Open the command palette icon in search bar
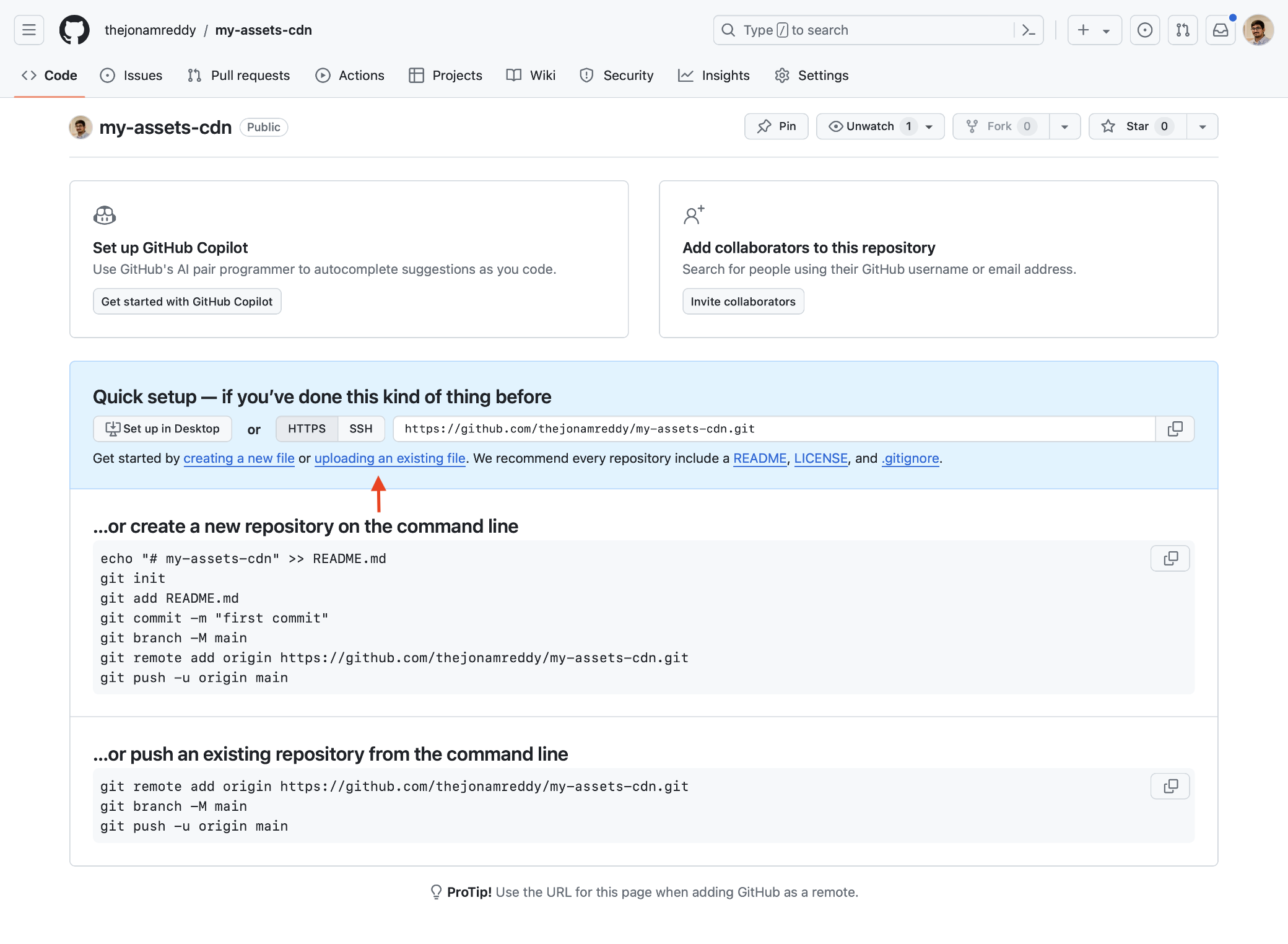1288x944 pixels. click(x=1029, y=30)
